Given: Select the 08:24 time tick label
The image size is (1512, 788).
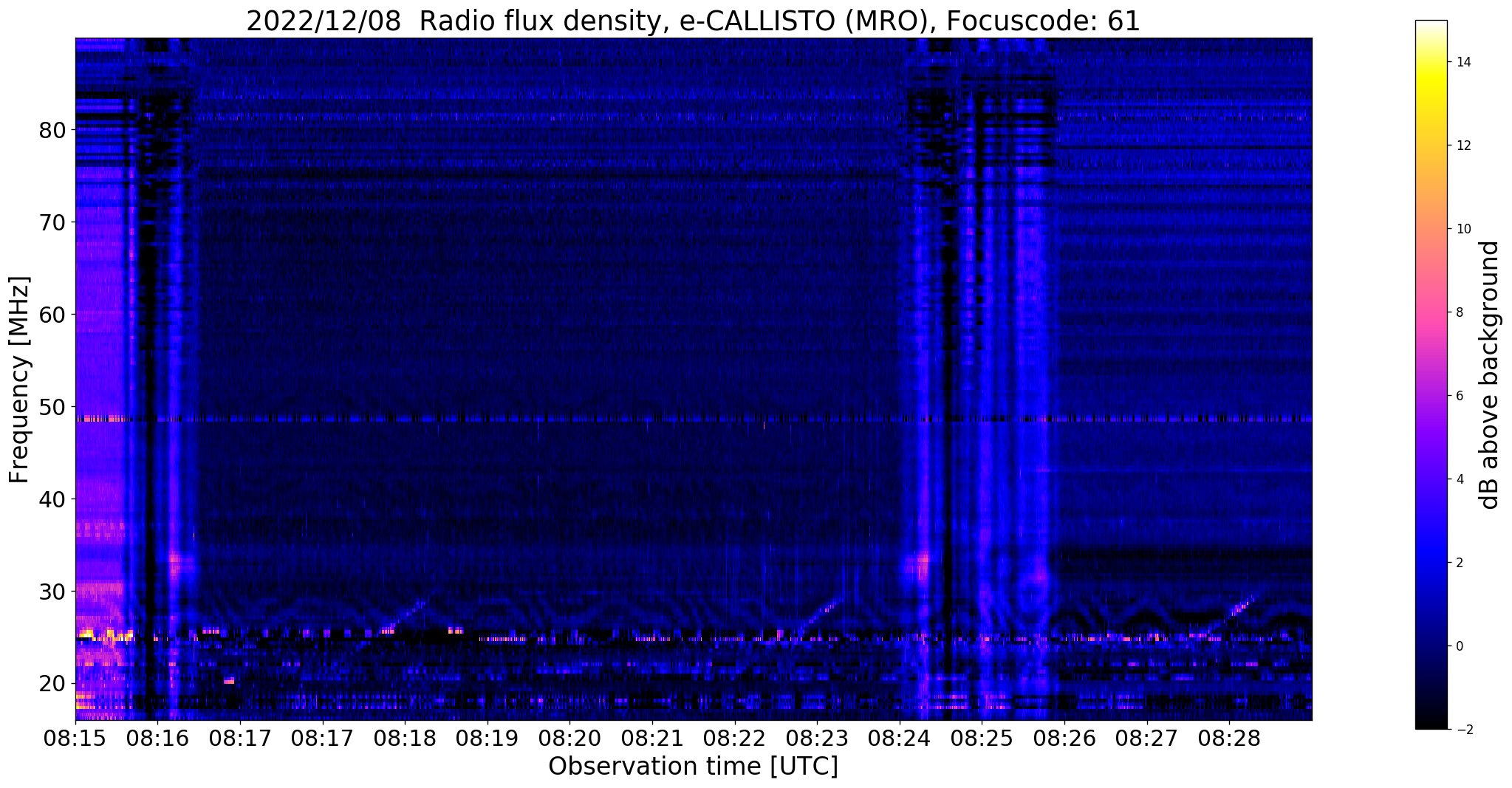Looking at the screenshot, I should tap(900, 739).
